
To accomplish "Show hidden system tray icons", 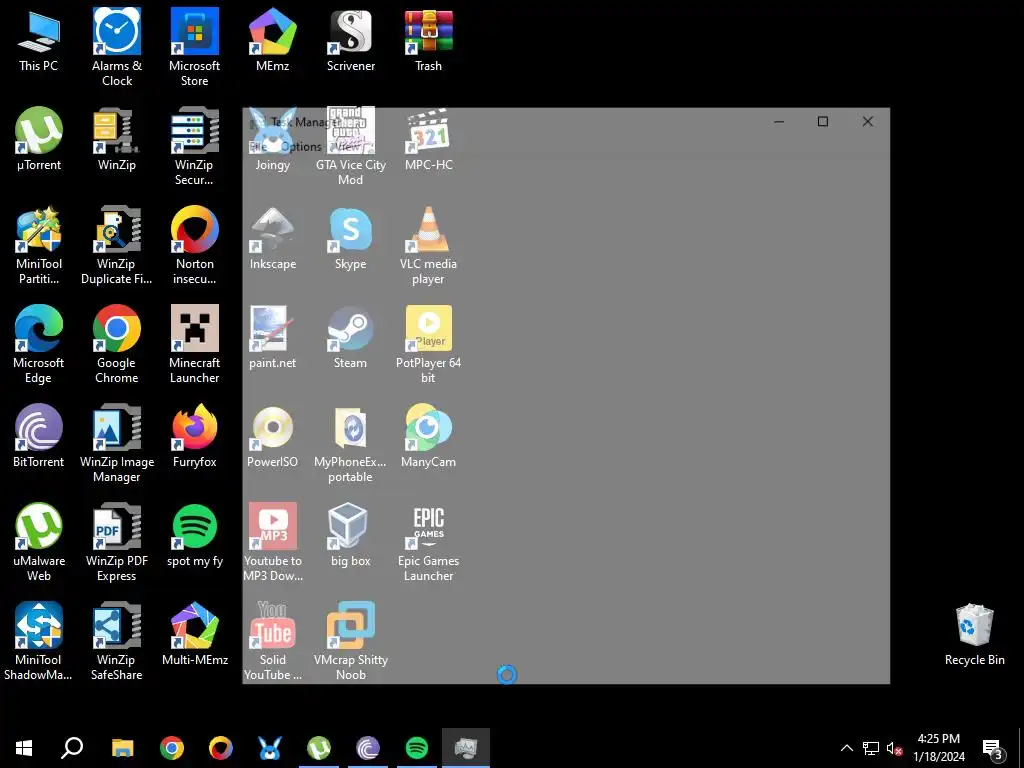I will click(x=846, y=748).
